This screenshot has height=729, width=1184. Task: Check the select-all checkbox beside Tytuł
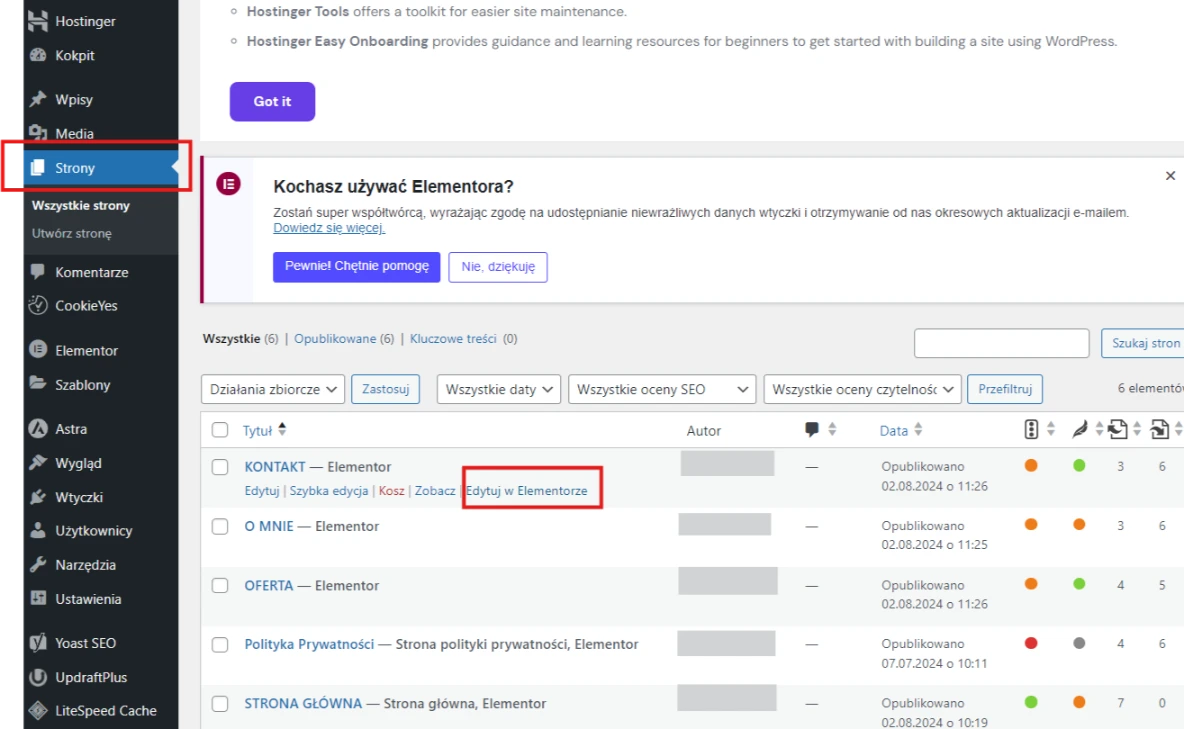(220, 430)
